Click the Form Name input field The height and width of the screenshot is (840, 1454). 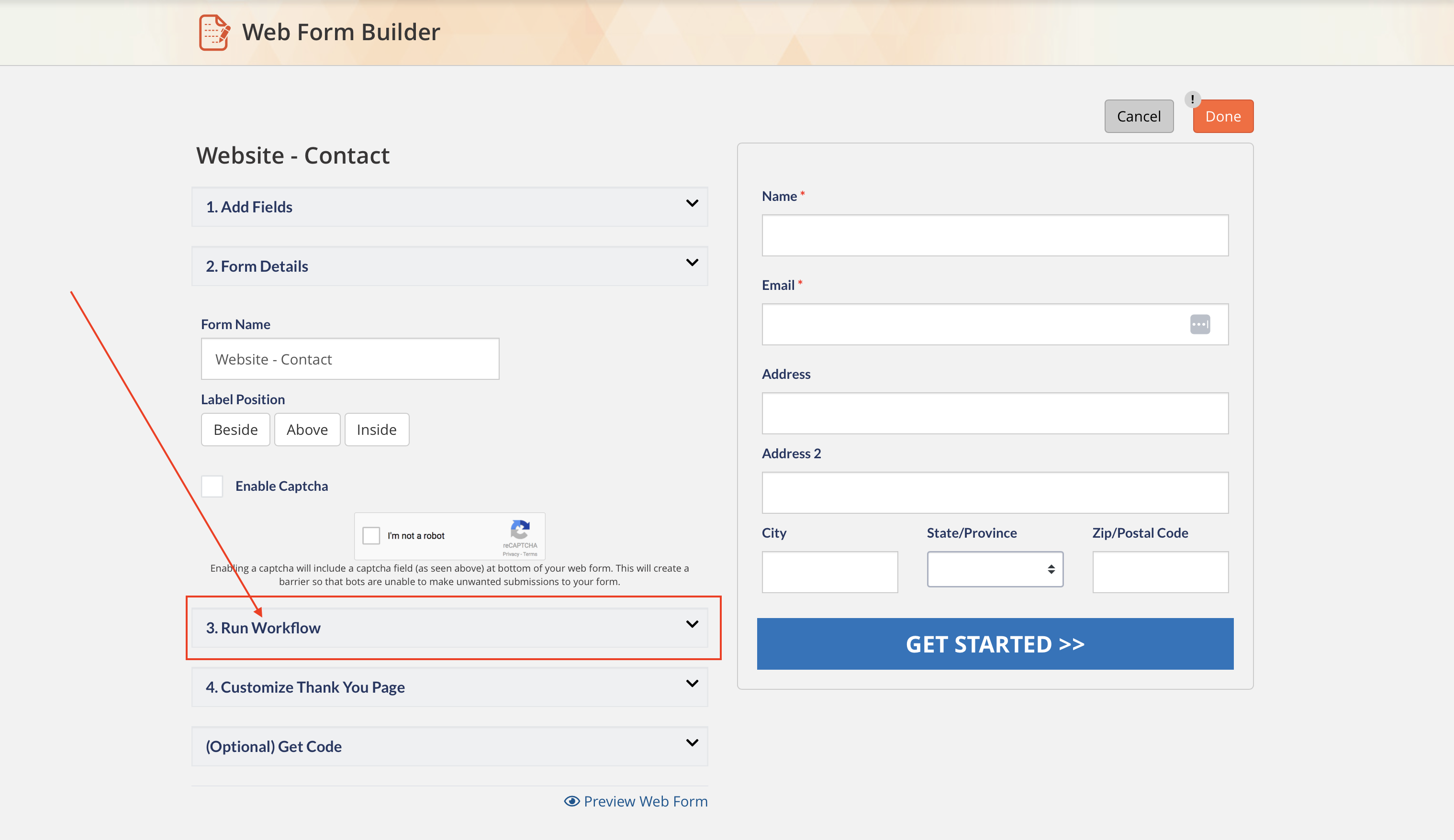(350, 359)
